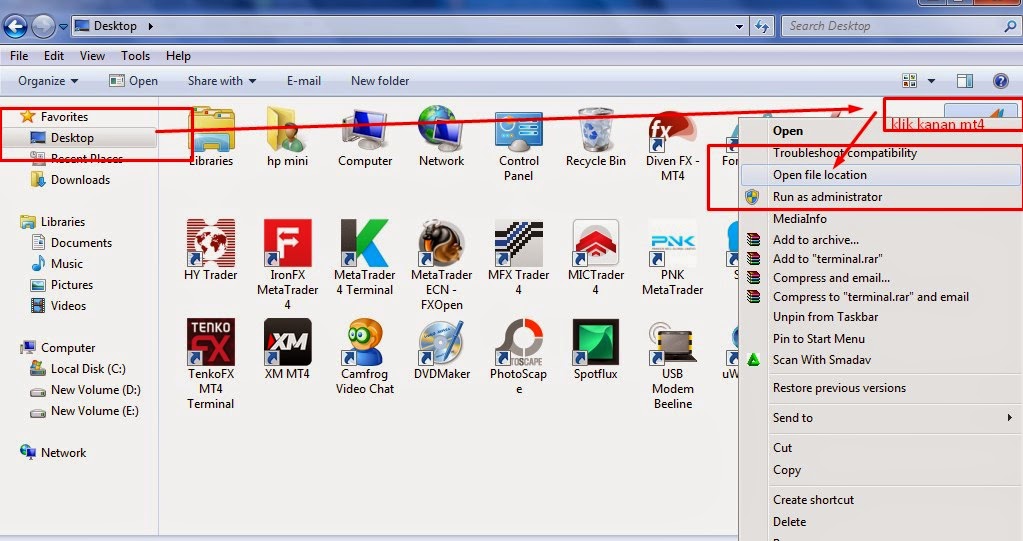The width and height of the screenshot is (1023, 541).
Task: Open the File menu
Action: pyautogui.click(x=19, y=56)
